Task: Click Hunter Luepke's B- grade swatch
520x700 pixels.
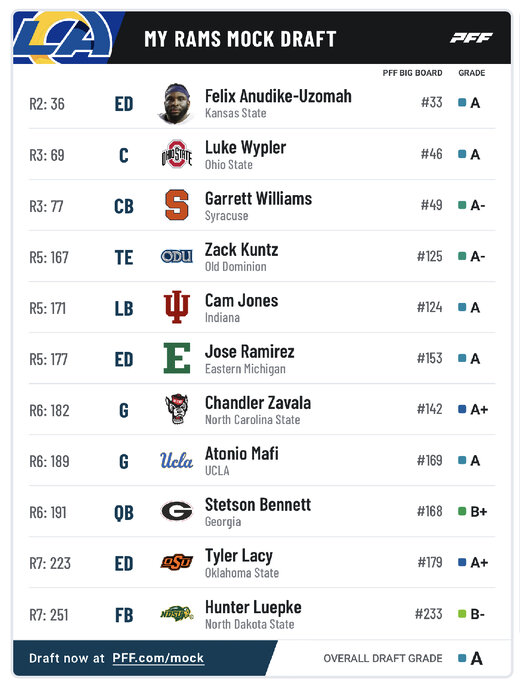Action: (462, 614)
